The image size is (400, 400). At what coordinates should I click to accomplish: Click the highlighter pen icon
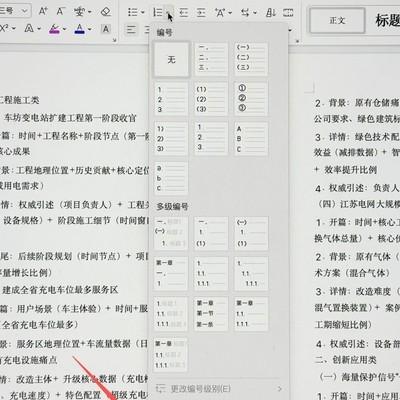coord(54,29)
